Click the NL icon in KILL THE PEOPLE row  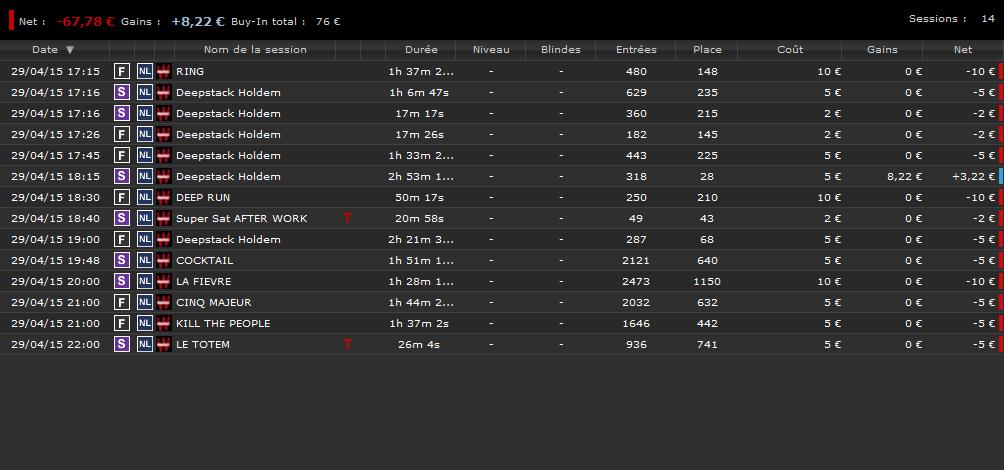pyautogui.click(x=145, y=323)
